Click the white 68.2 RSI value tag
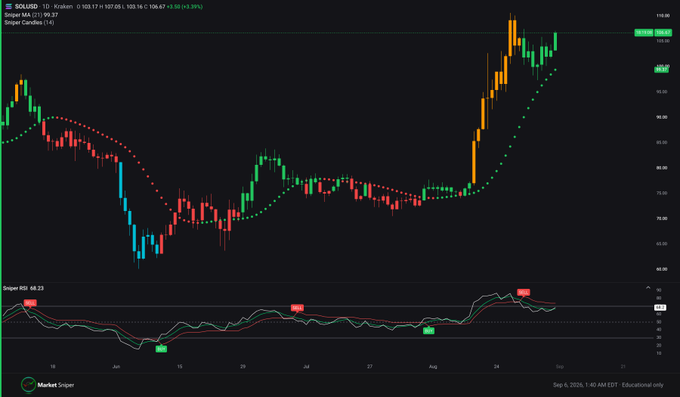Viewport: 680px width, 397px height. (x=660, y=307)
